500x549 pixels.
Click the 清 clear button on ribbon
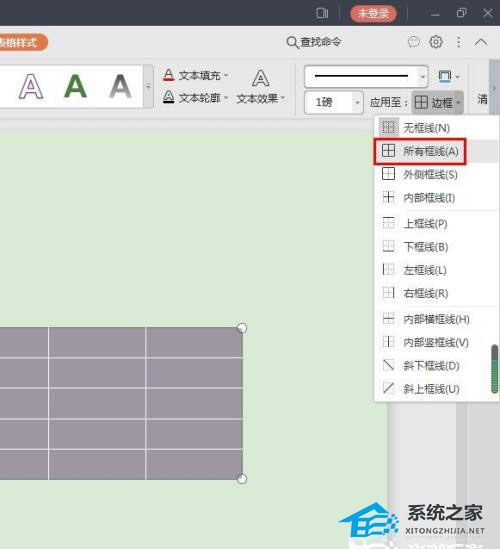482,99
